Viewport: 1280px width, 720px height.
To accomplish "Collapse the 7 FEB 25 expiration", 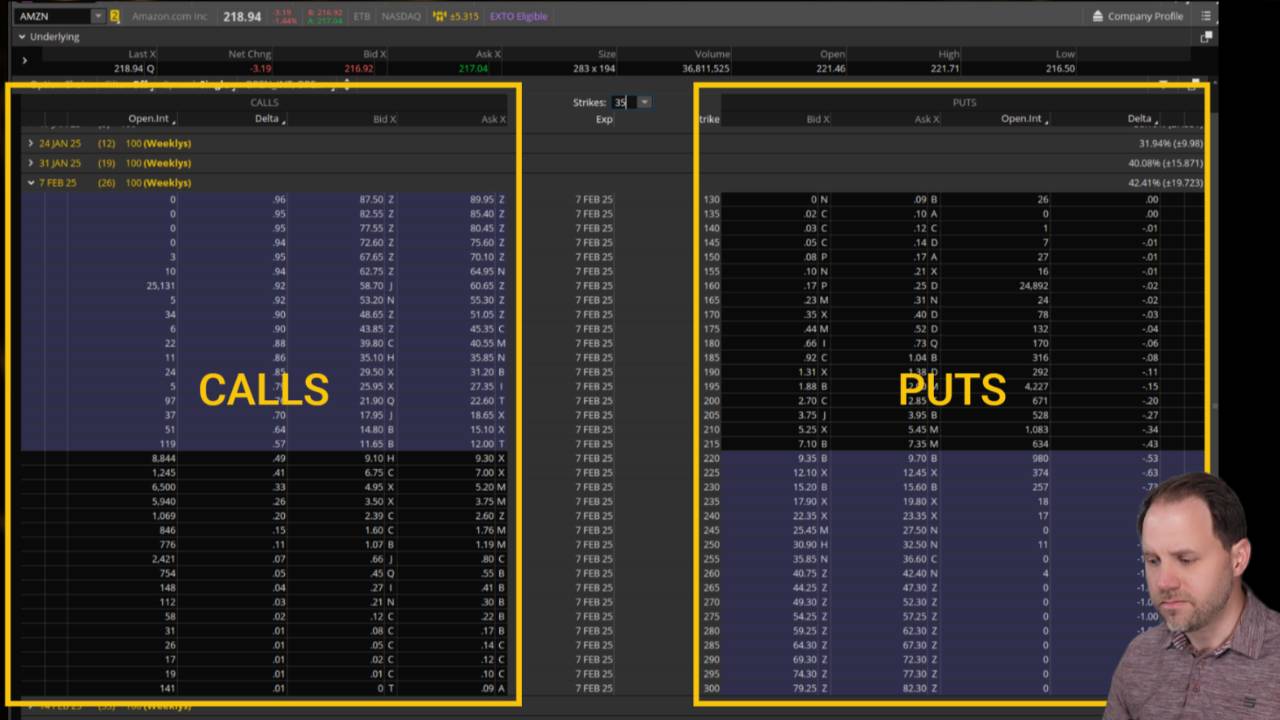I will (x=31, y=183).
